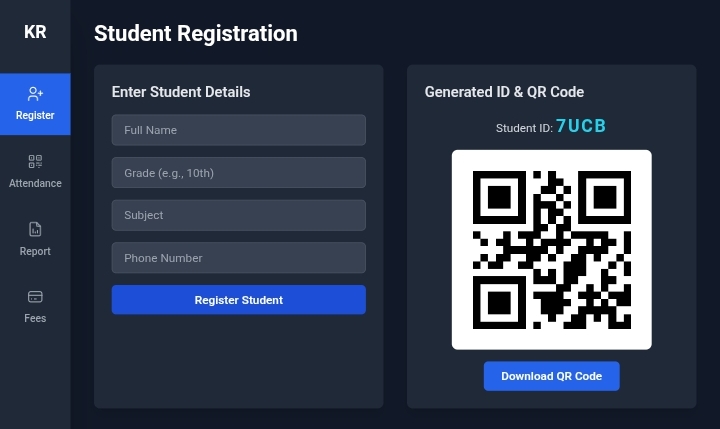
Task: Click the Phone Number field
Action: (x=239, y=258)
